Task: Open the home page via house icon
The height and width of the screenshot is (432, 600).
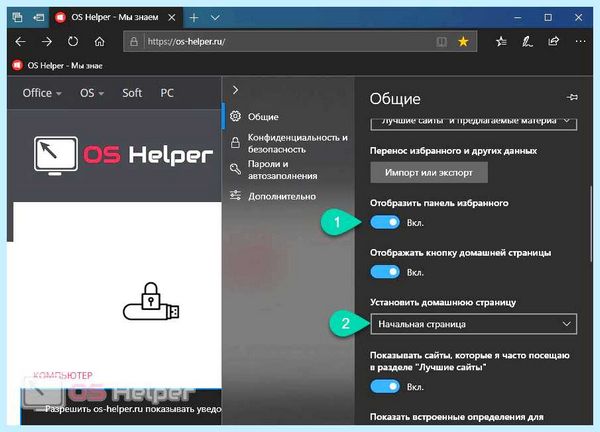Action: 99,41
